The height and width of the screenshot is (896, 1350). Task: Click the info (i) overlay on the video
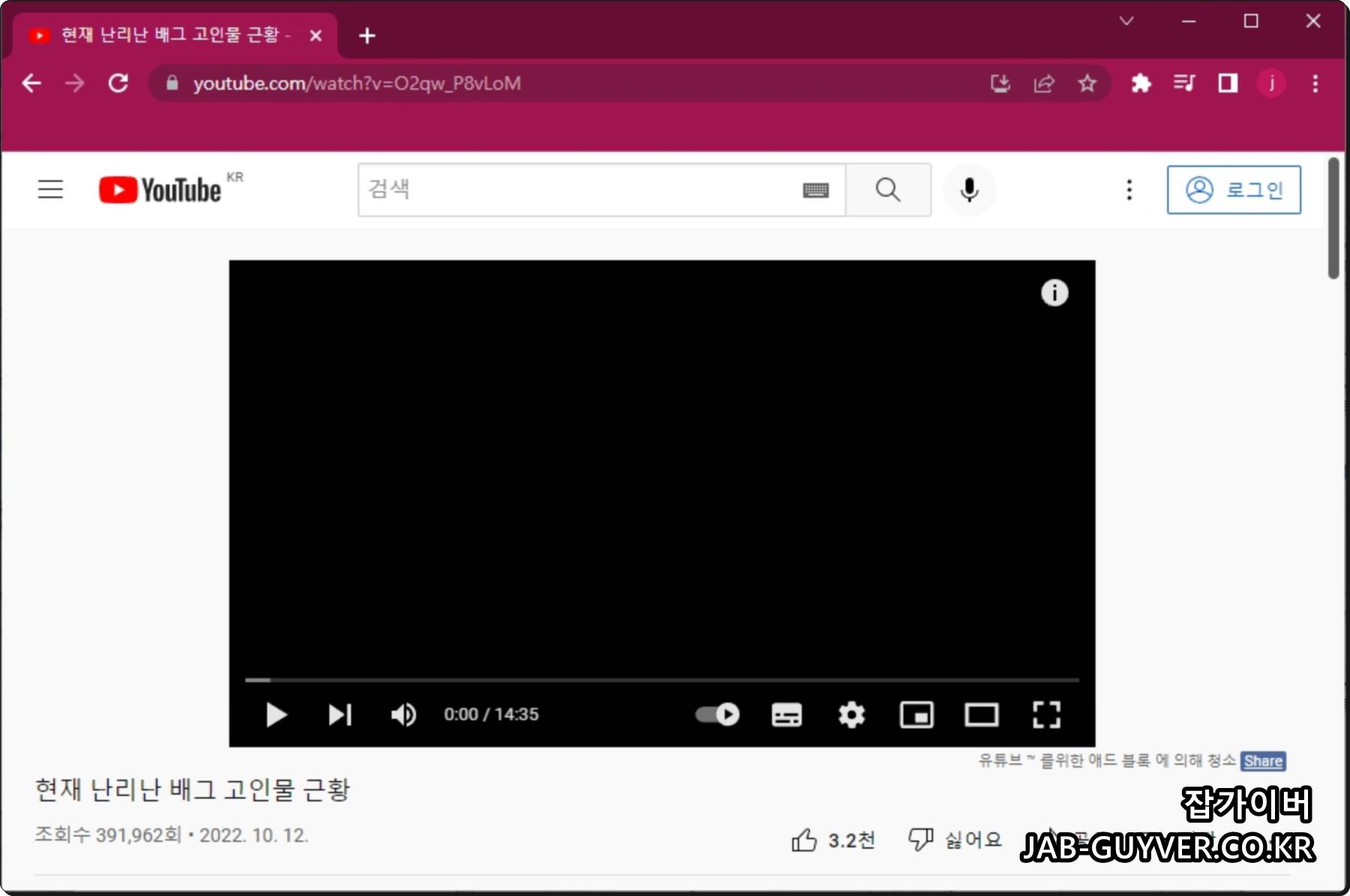[x=1055, y=293]
